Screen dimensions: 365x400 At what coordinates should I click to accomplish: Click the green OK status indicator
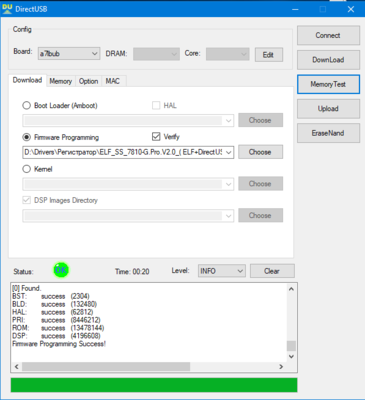tap(61, 270)
